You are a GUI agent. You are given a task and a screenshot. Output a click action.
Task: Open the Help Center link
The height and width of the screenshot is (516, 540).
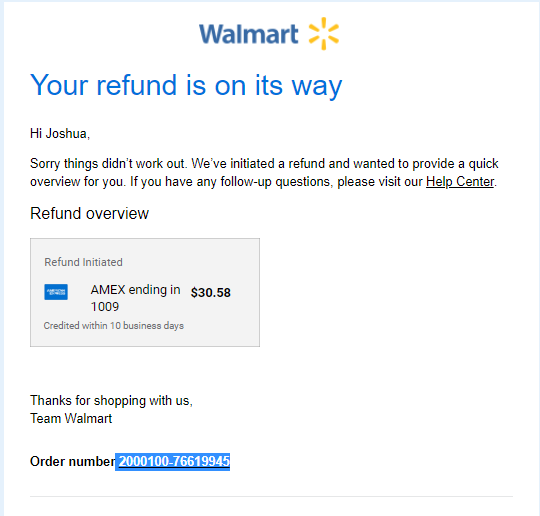pyautogui.click(x=460, y=182)
